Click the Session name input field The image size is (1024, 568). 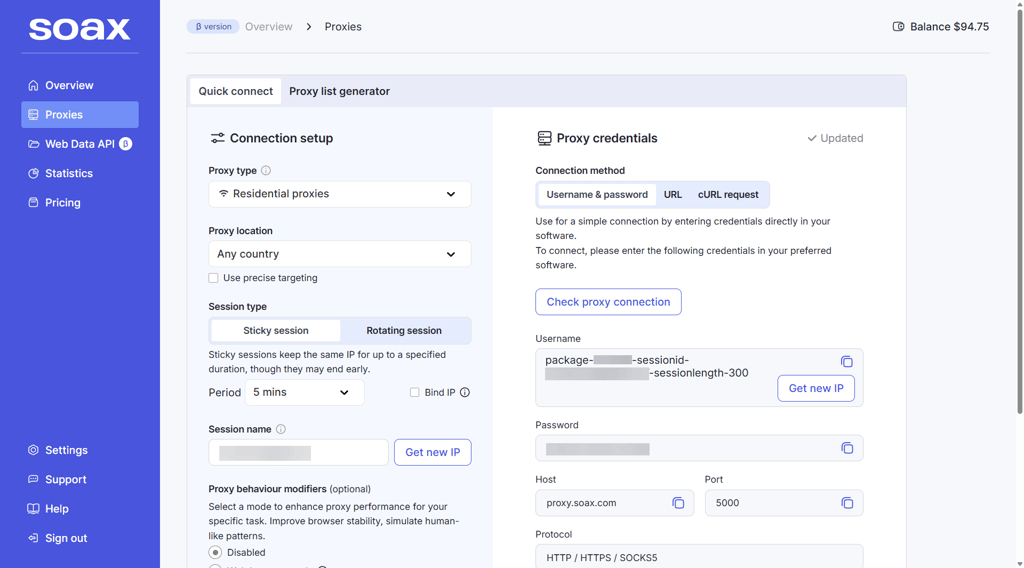click(x=298, y=452)
